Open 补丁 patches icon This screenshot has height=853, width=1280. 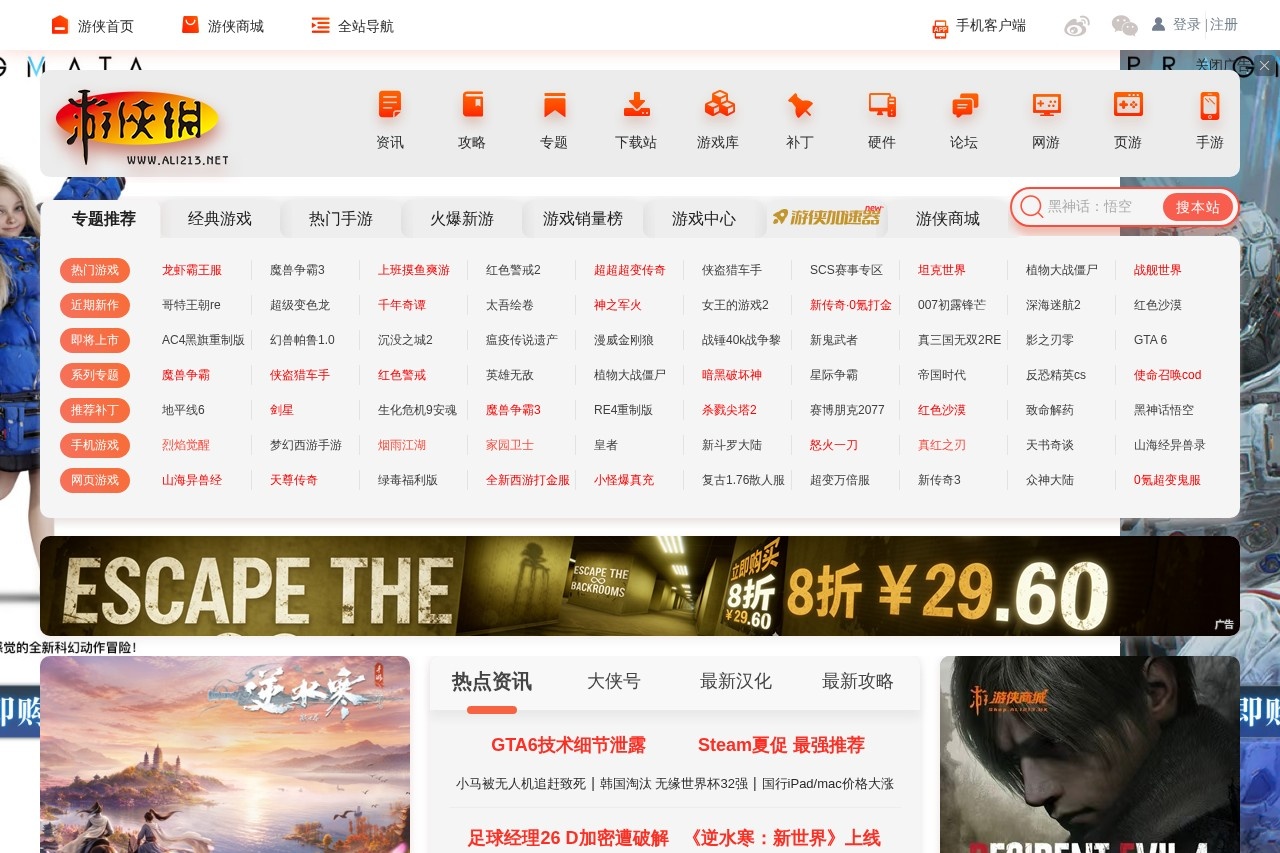point(800,104)
